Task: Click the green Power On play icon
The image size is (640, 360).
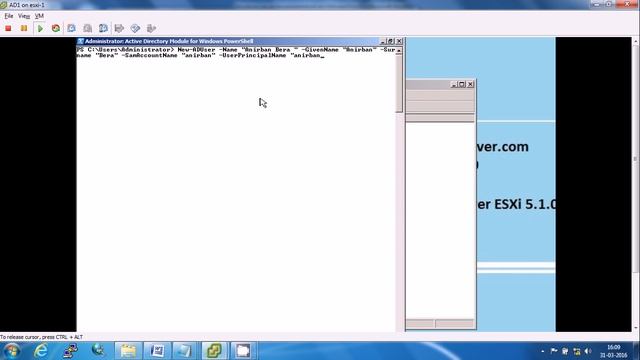Action: 40,28
